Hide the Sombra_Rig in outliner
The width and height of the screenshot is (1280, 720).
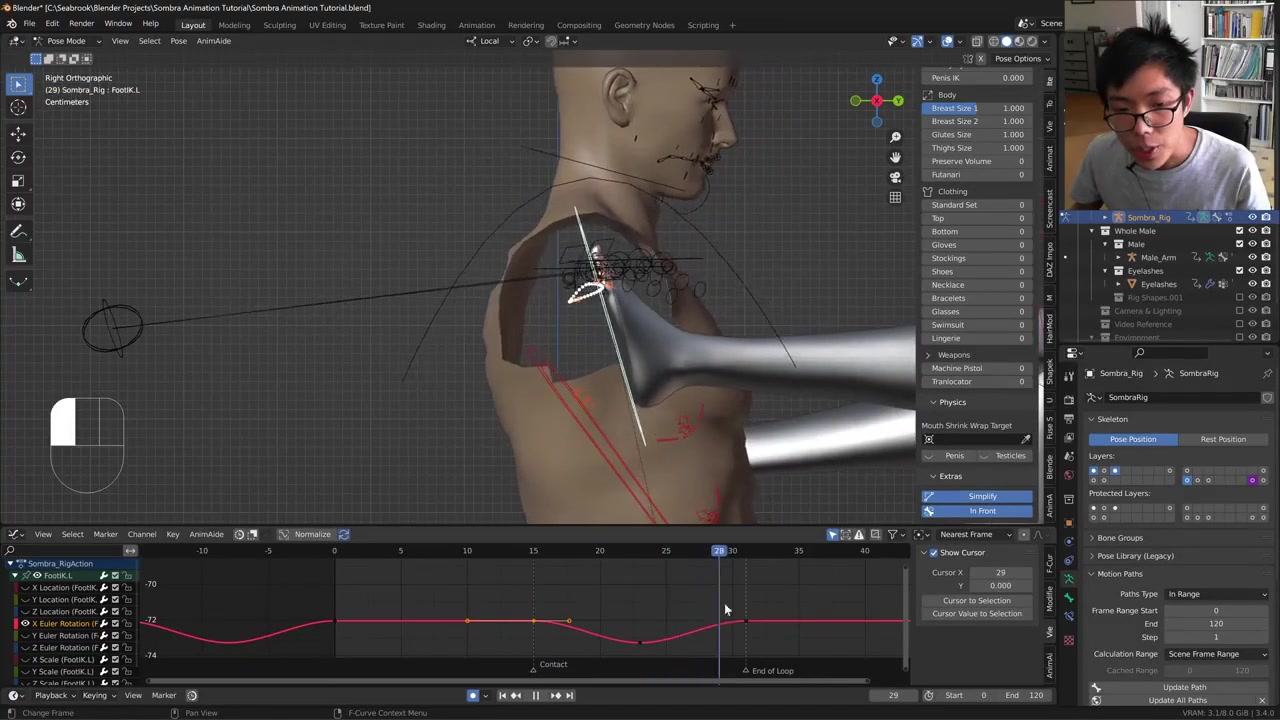[x=1252, y=217]
